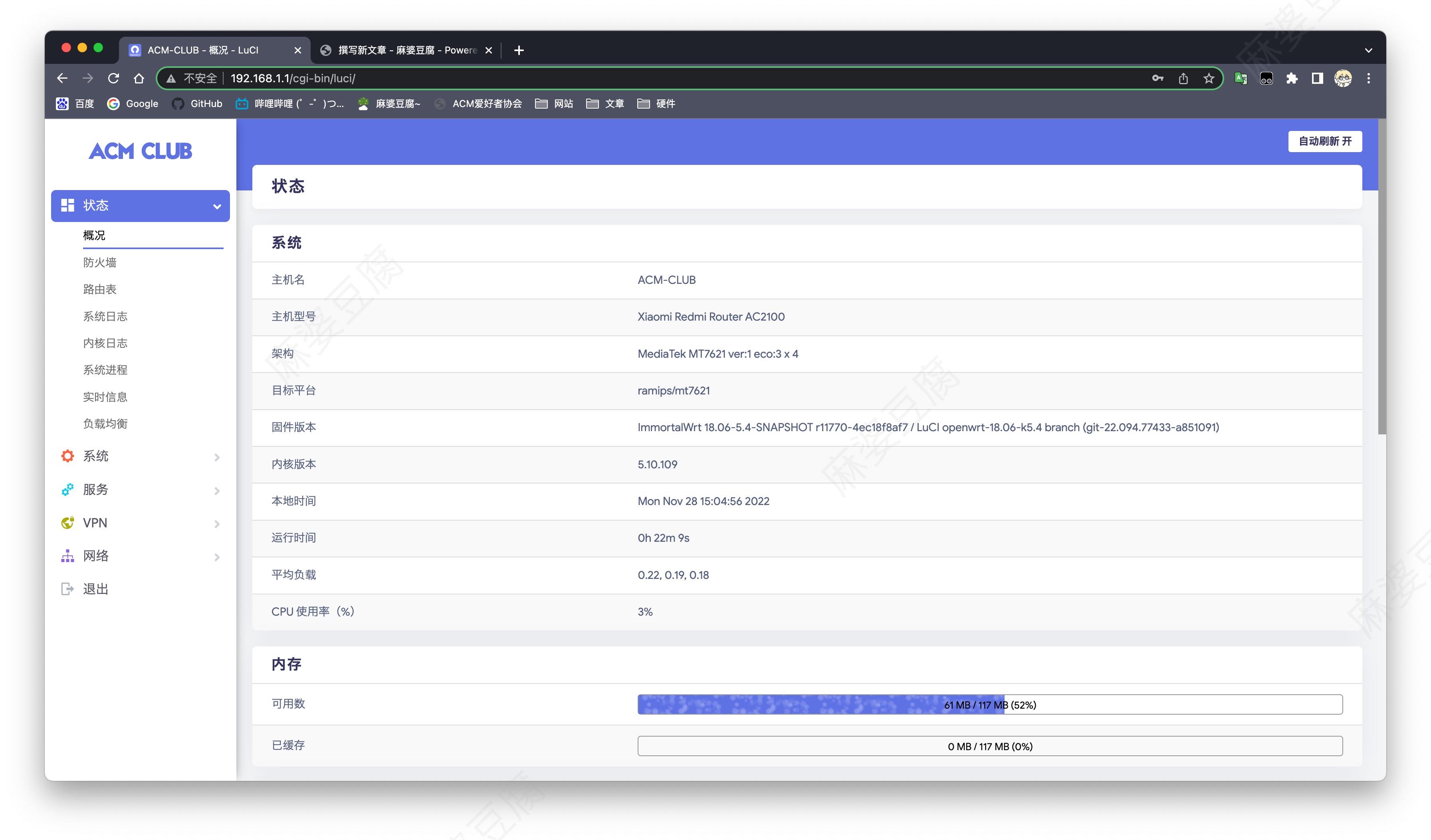Click 退出 to log out
Image resolution: width=1431 pixels, height=840 pixels.
[x=95, y=589]
